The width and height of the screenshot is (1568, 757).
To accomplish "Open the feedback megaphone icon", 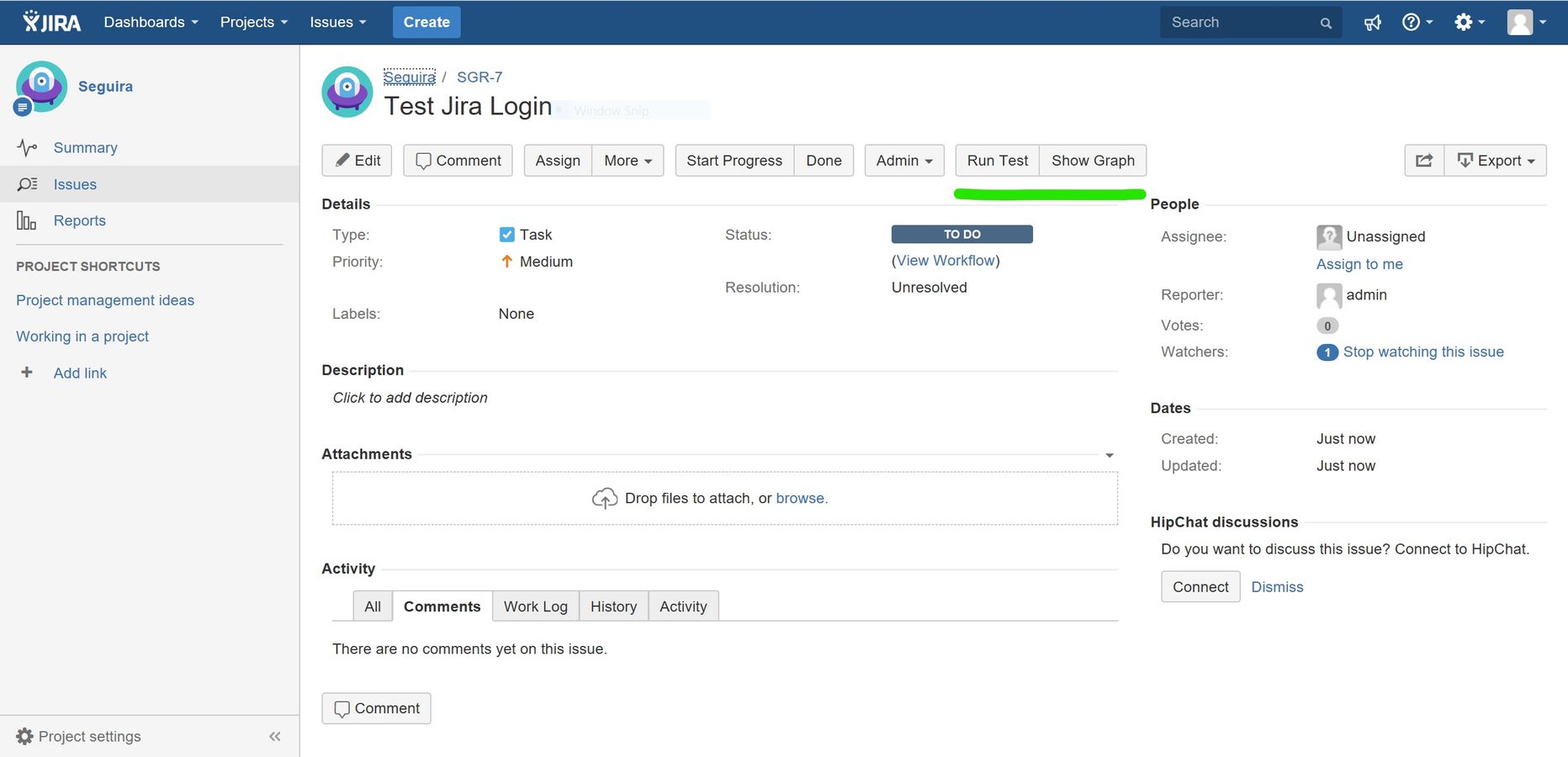I will [x=1373, y=23].
